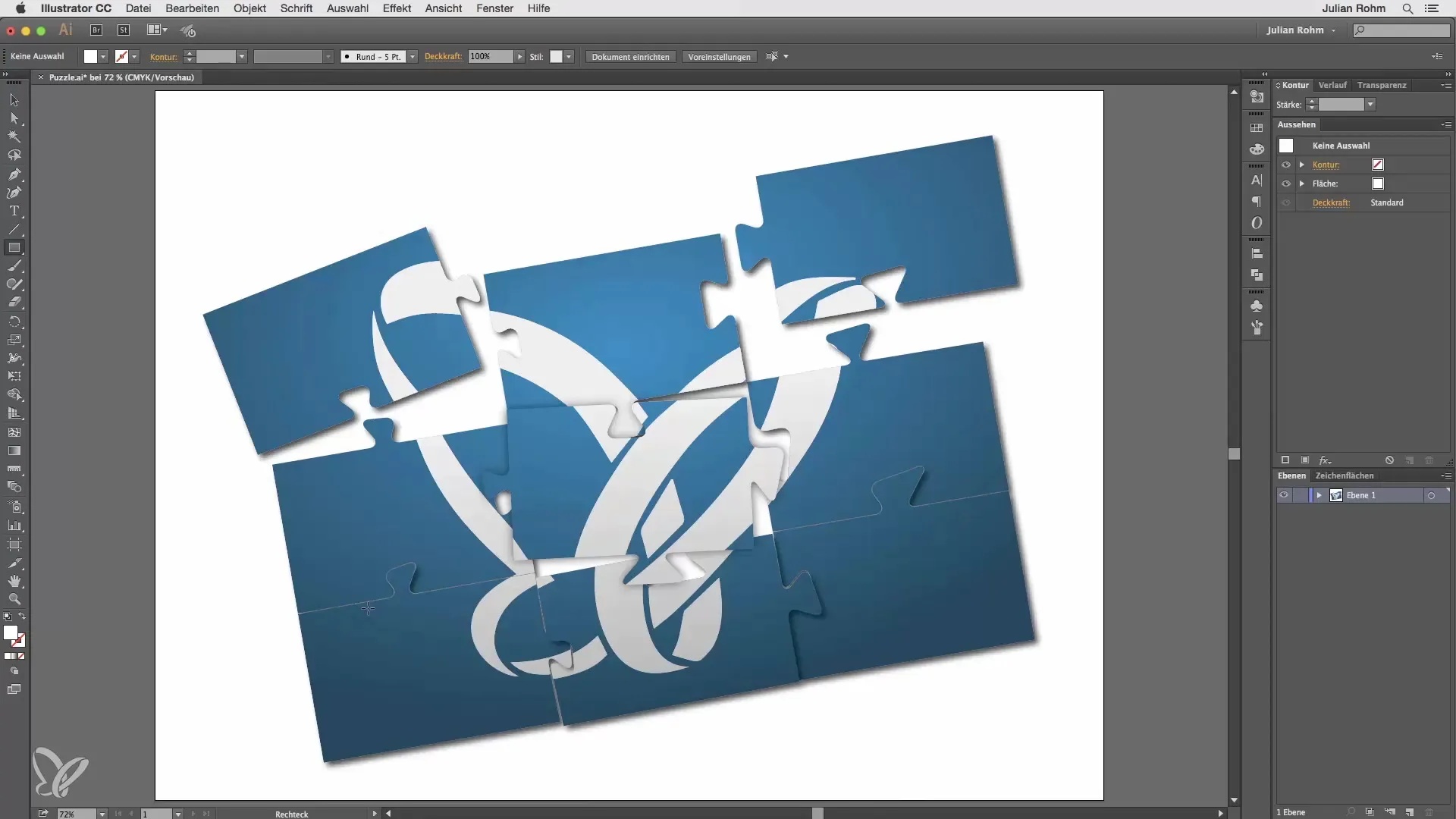Select the Hand tool
The image size is (1456, 819).
(x=14, y=581)
